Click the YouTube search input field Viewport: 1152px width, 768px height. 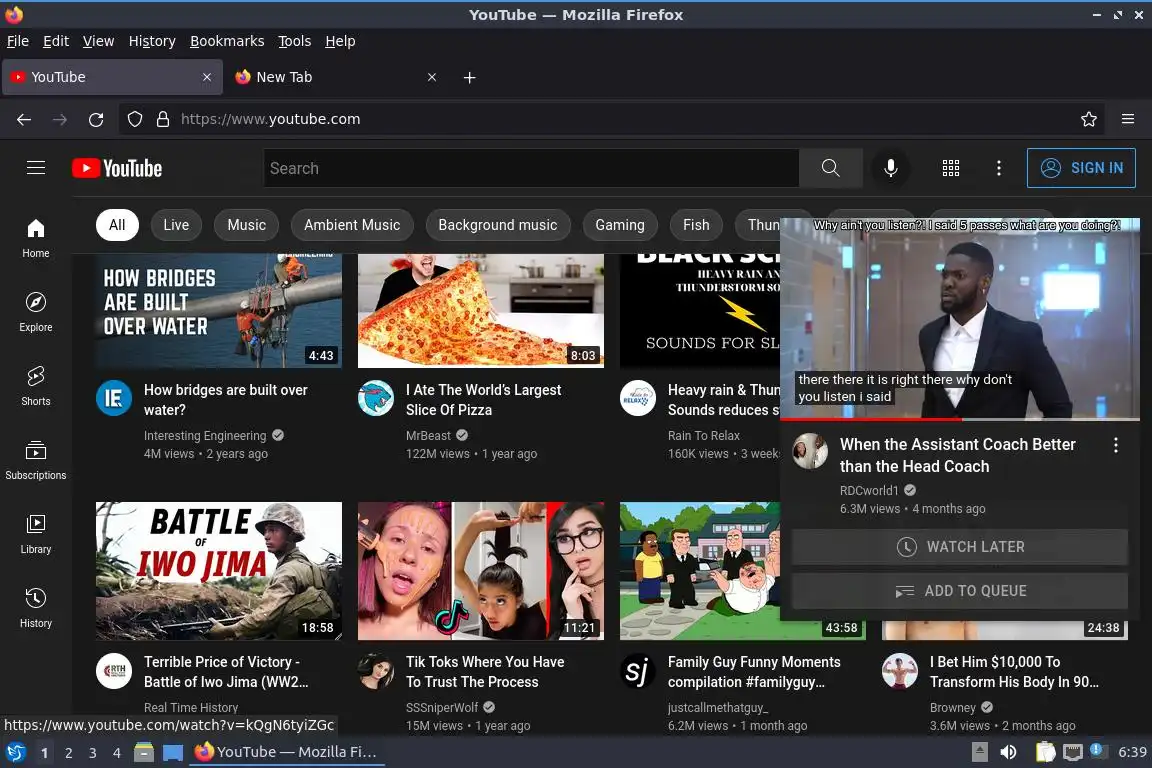pyautogui.click(x=531, y=168)
